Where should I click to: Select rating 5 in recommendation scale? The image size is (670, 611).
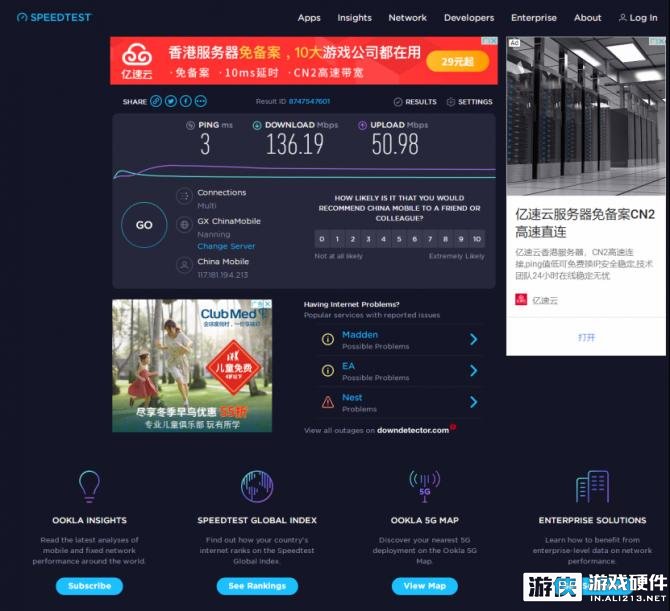399,239
